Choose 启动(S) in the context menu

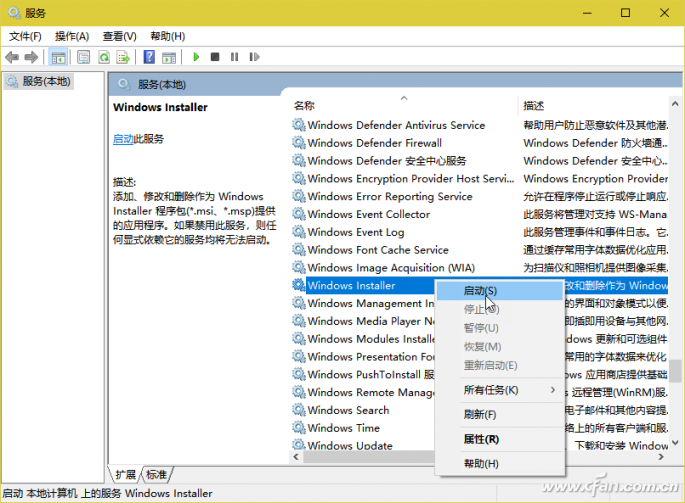coord(499,291)
